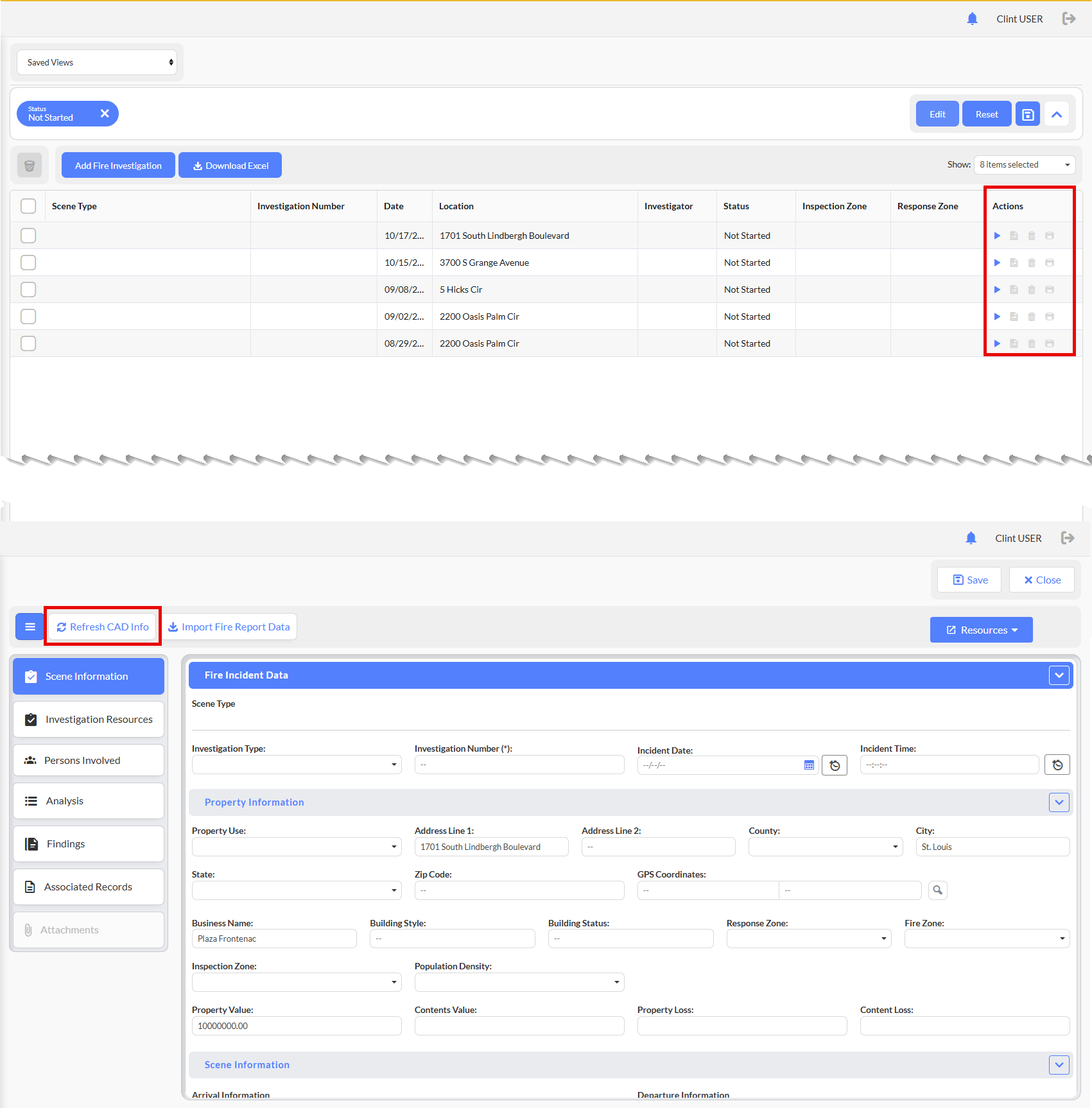Click the save view floppy disk icon
Image resolution: width=1092 pixels, height=1108 pixels.
click(1027, 114)
